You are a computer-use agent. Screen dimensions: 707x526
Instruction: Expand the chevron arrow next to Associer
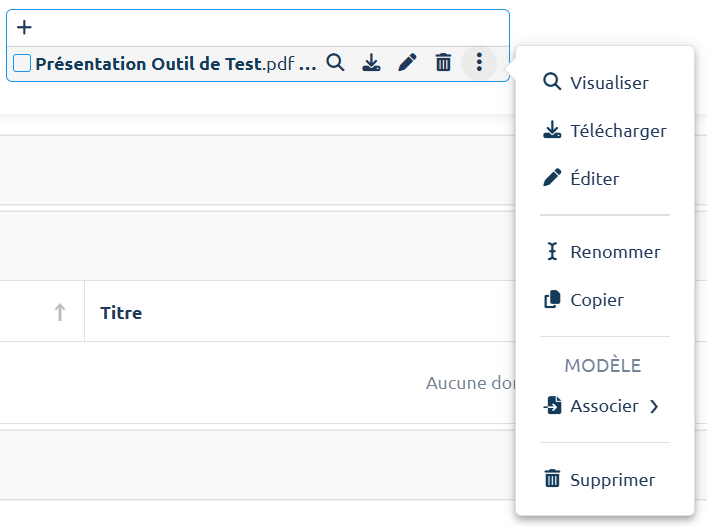tap(654, 406)
